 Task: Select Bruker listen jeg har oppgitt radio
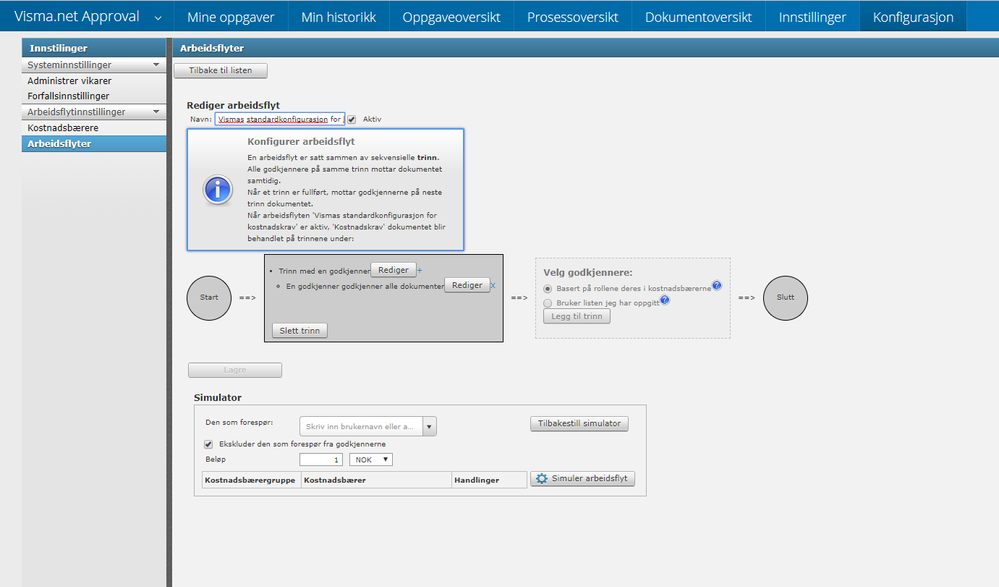coord(548,303)
